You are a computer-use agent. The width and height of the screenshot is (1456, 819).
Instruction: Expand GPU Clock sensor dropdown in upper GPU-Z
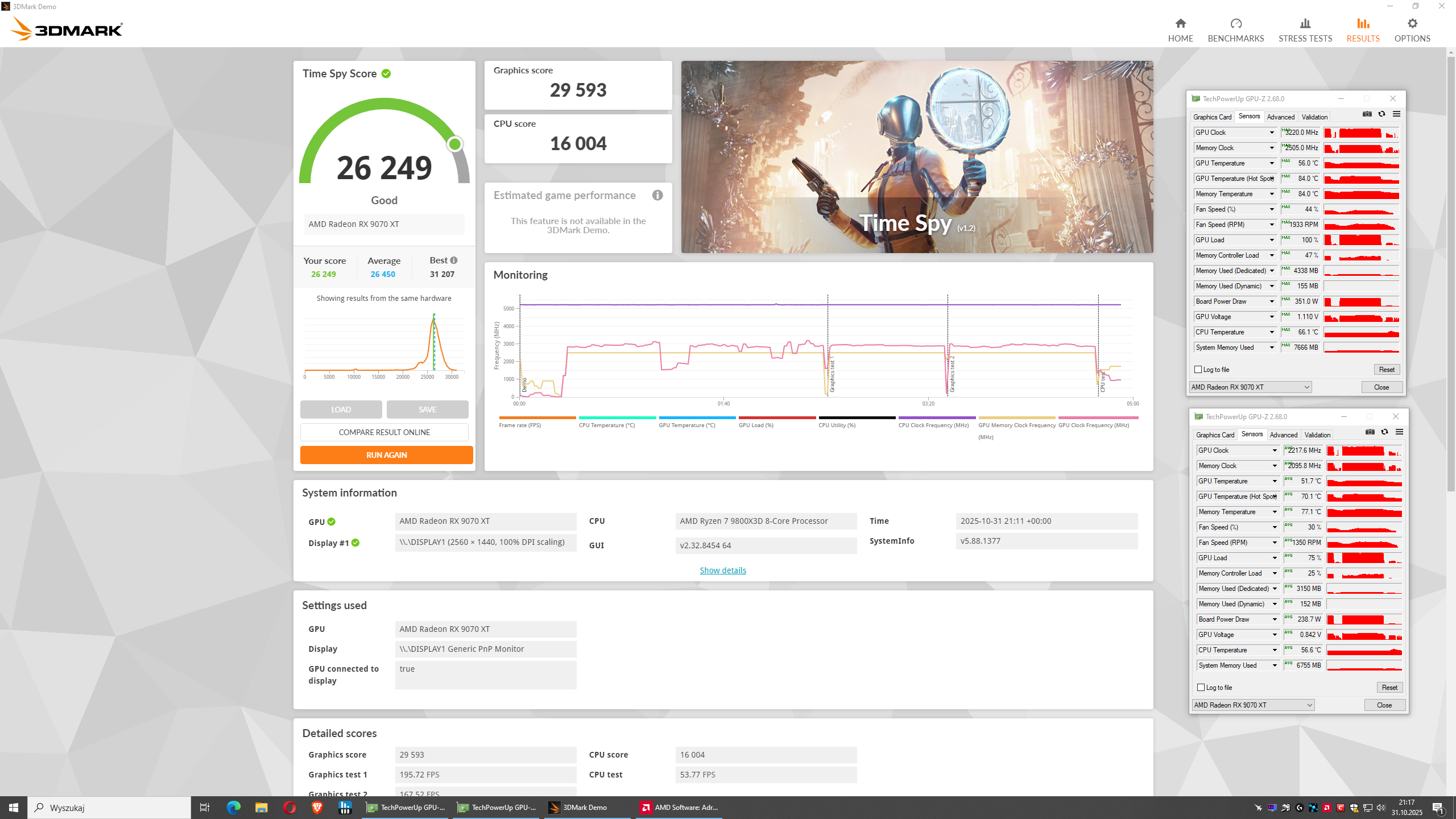[x=1272, y=133]
